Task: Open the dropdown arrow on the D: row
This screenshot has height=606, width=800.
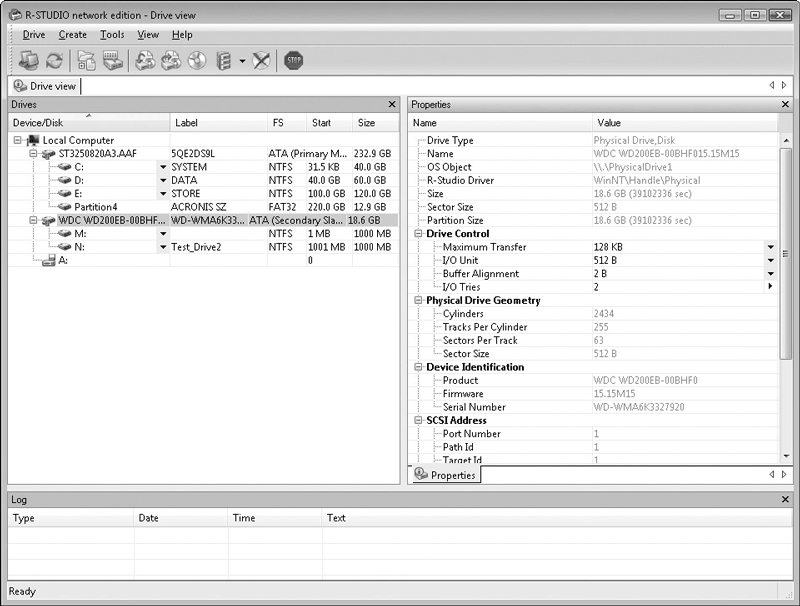Action: pyautogui.click(x=163, y=180)
